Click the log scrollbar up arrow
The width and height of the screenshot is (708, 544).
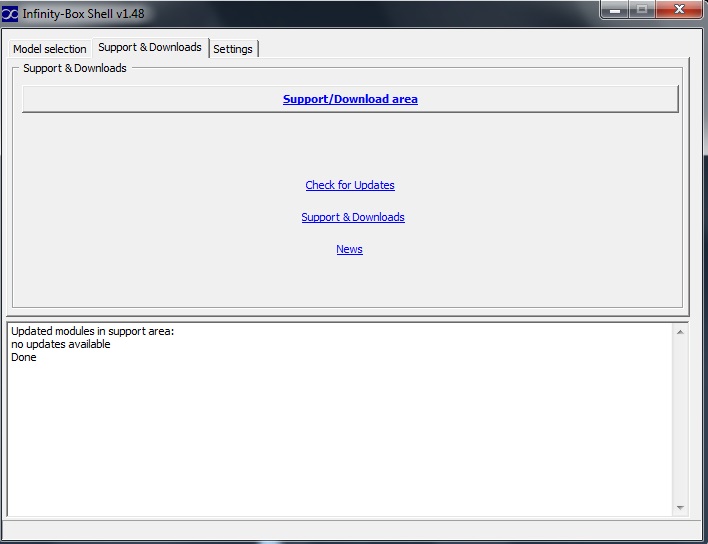[x=680, y=332]
